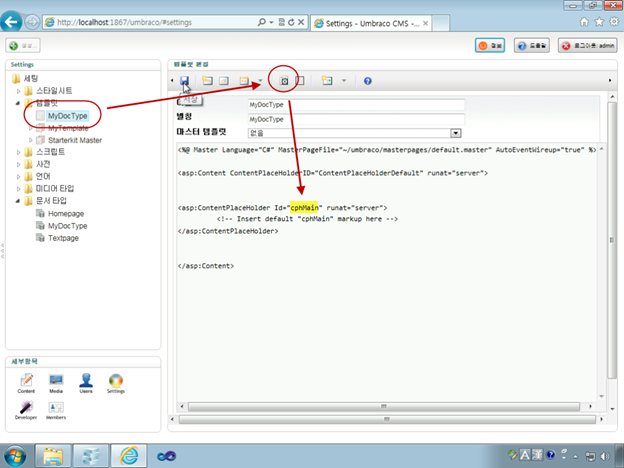Open the Textpage document type
Screen dimensions: 624x468
[x=63, y=238]
